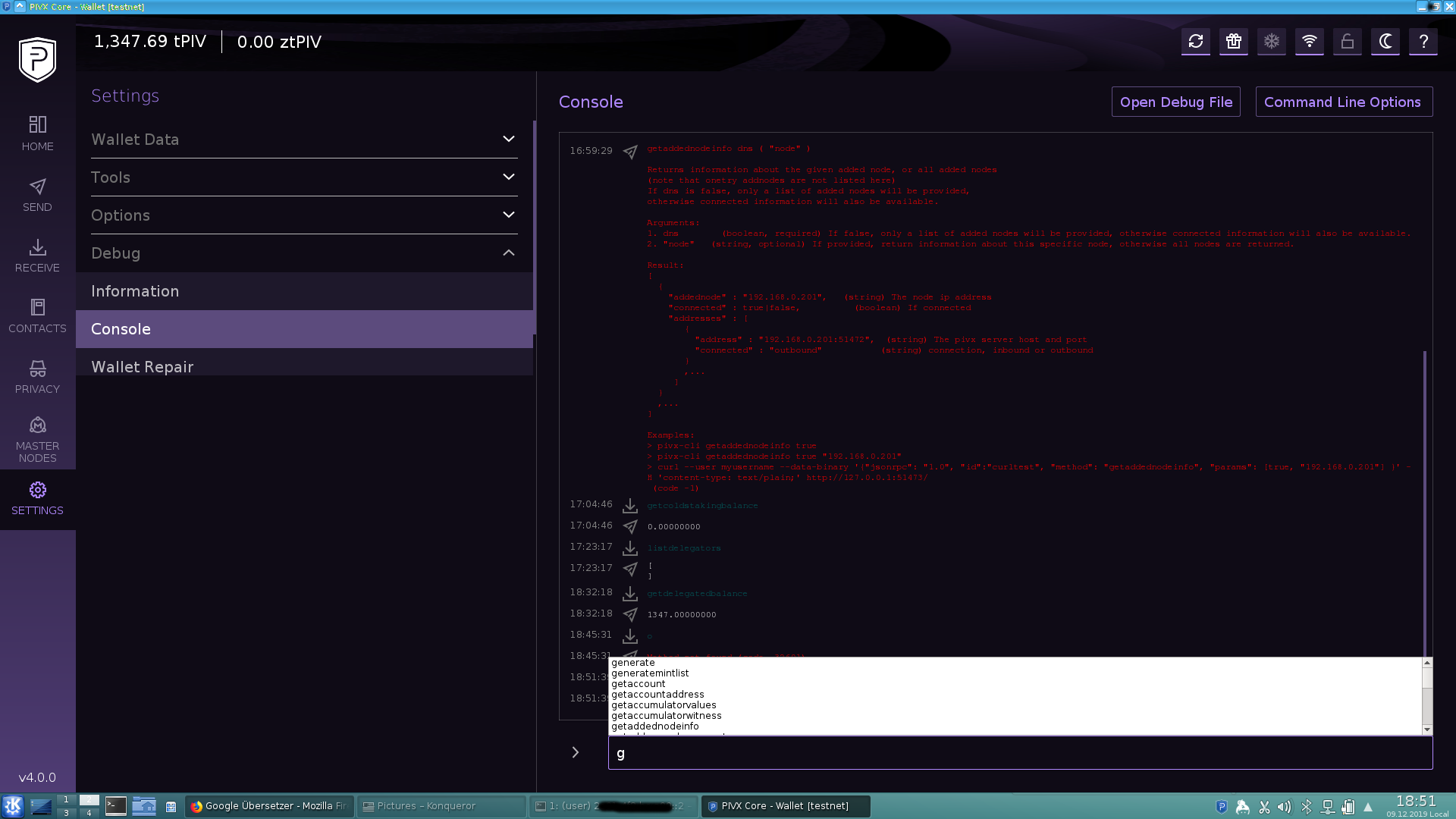Viewport: 1456px width, 819px height.
Task: Click the cold staking snowflake icon
Action: [x=1272, y=42]
